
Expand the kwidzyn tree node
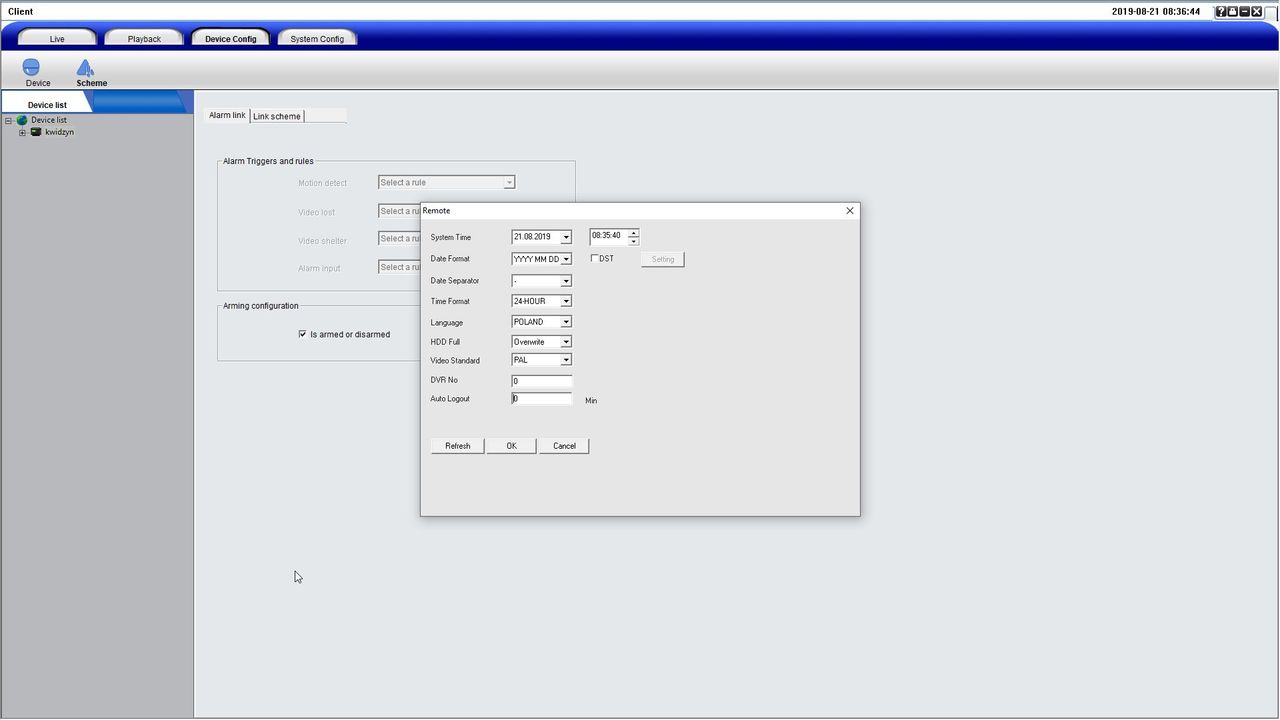(22, 132)
